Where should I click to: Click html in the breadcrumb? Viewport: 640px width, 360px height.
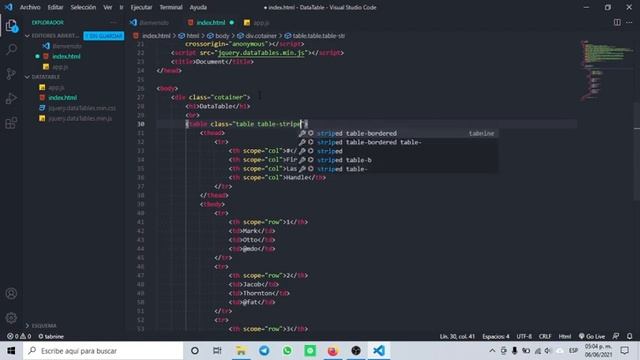192,36
